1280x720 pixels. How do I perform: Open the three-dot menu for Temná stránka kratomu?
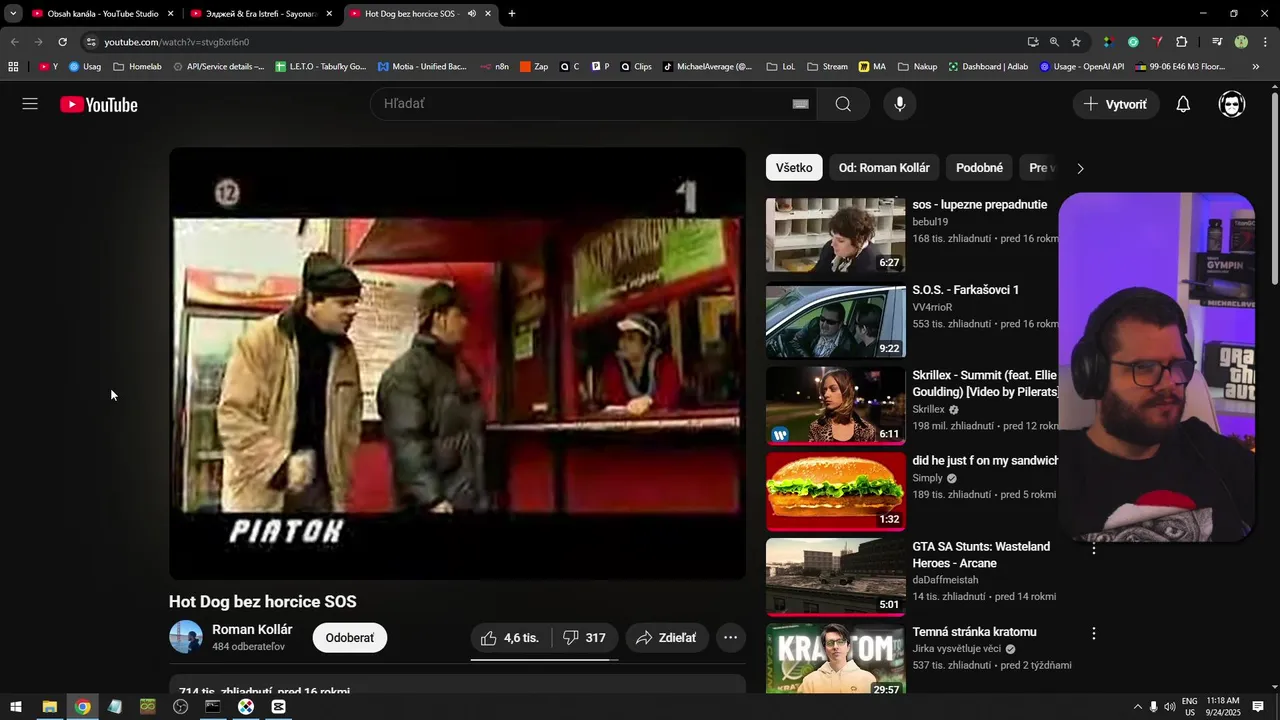pos(1093,633)
